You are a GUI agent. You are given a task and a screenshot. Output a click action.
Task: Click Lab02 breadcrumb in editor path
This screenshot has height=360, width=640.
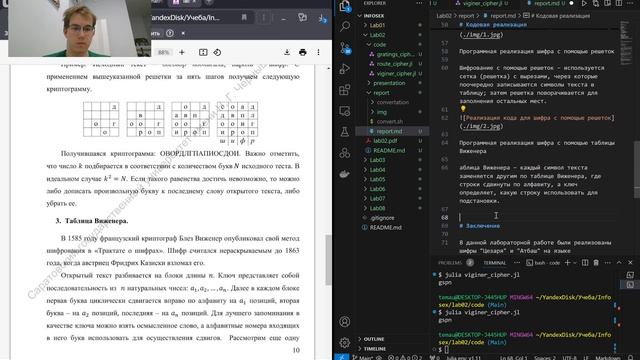pos(444,16)
